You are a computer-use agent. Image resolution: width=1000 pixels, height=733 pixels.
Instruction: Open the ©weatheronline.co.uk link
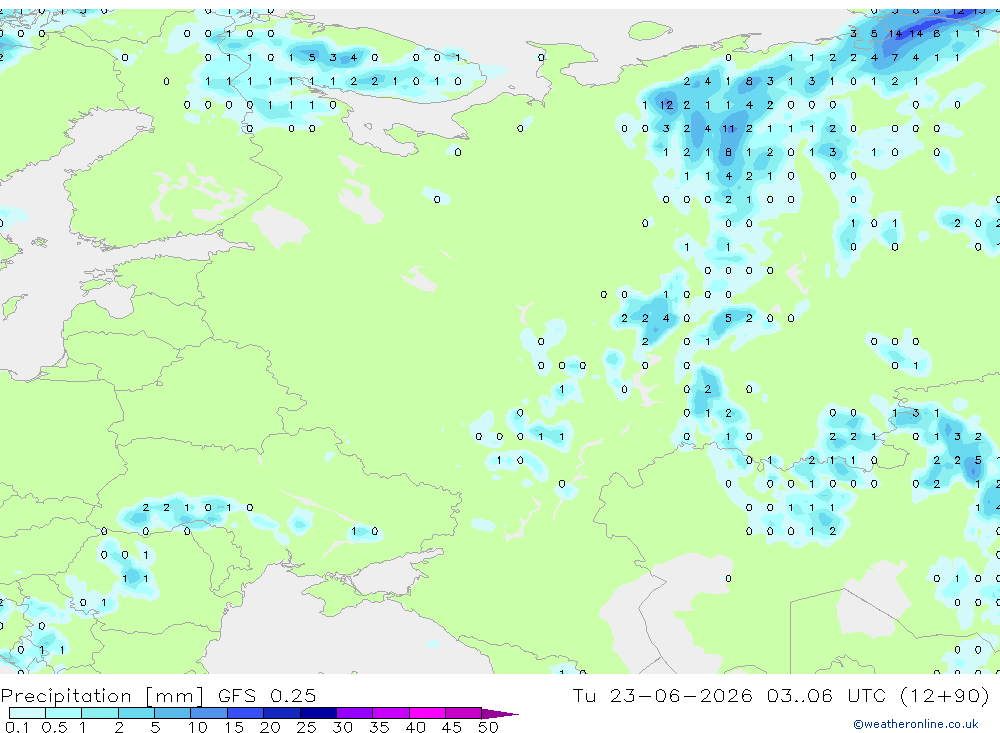pyautogui.click(x=916, y=724)
